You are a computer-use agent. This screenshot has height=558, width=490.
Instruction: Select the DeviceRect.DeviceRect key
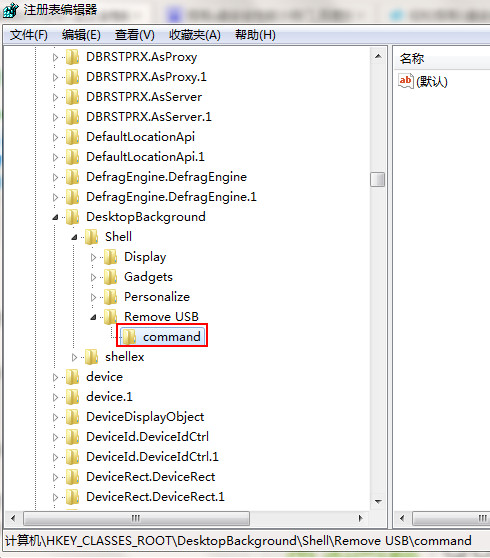pos(151,477)
